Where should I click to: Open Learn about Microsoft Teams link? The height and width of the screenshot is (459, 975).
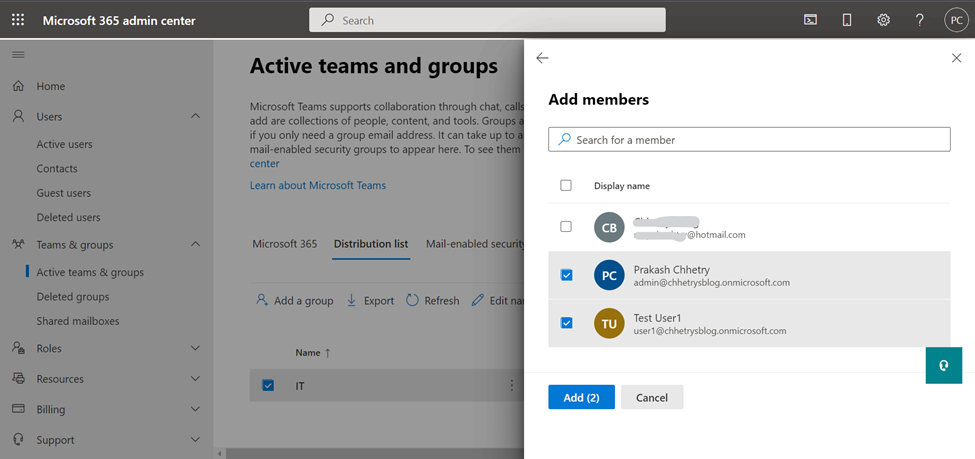click(318, 185)
